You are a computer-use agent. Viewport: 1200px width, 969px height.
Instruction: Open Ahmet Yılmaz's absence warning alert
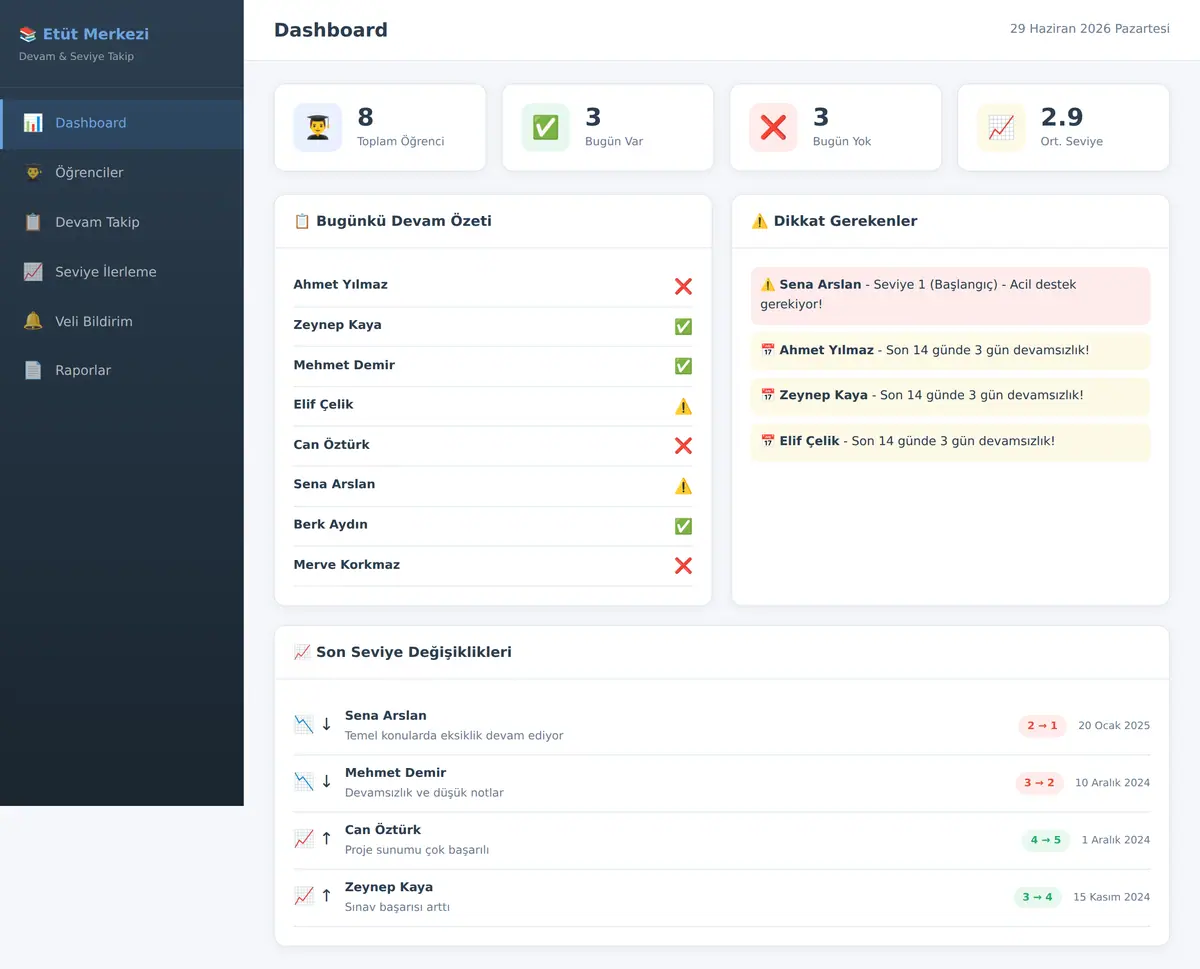950,351
